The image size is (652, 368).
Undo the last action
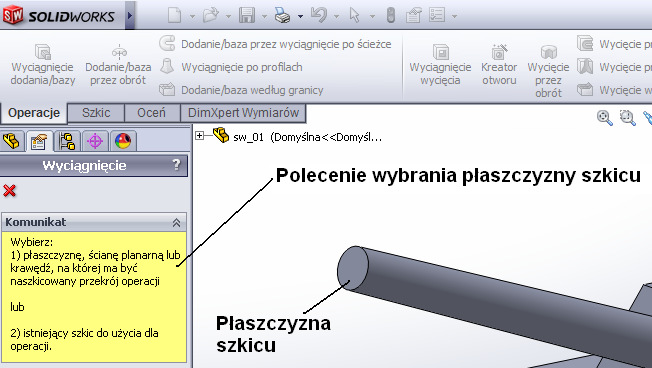319,16
